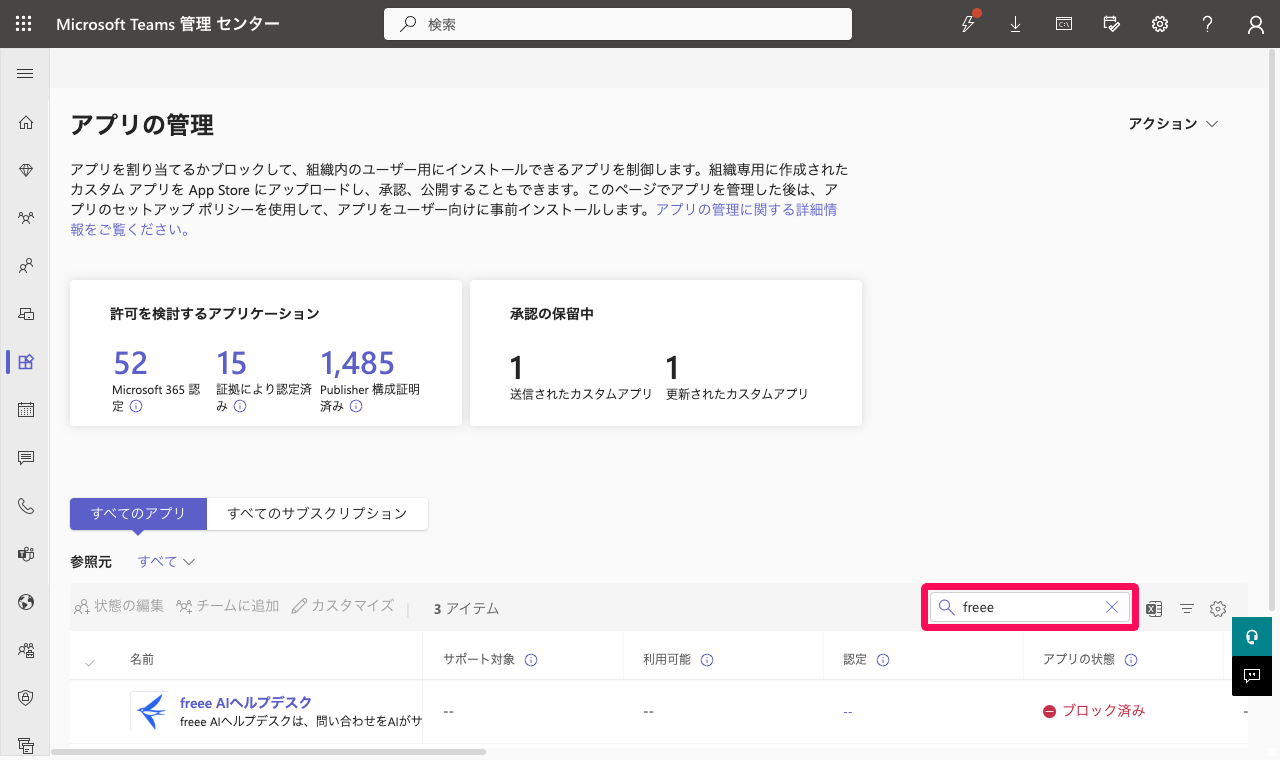The height and width of the screenshot is (760, 1280).
Task: Expand the アクション dropdown
Action: 1173,124
